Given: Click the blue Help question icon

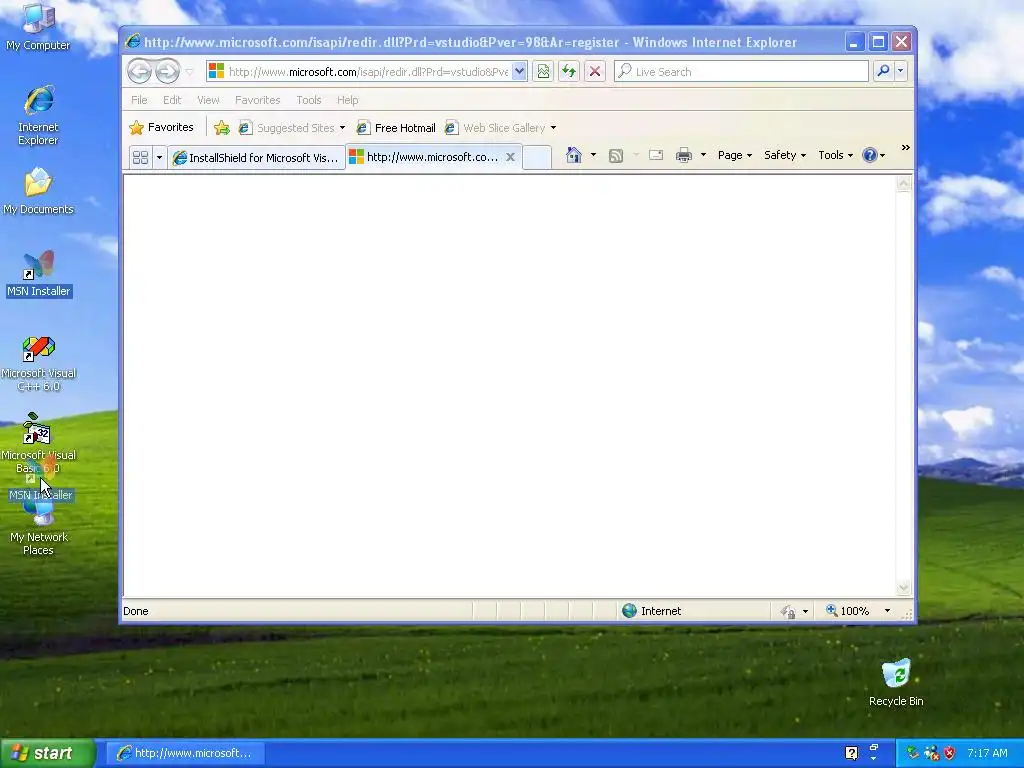Looking at the screenshot, I should (869, 155).
